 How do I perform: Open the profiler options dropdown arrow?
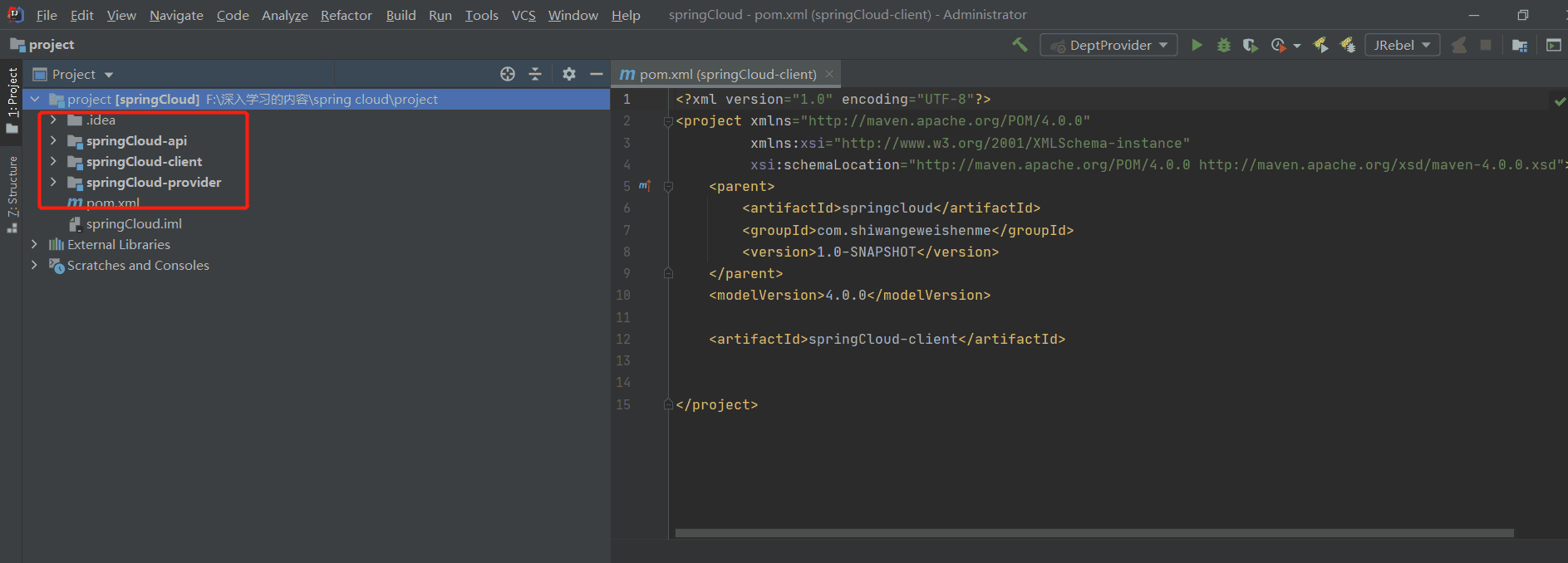(1297, 46)
